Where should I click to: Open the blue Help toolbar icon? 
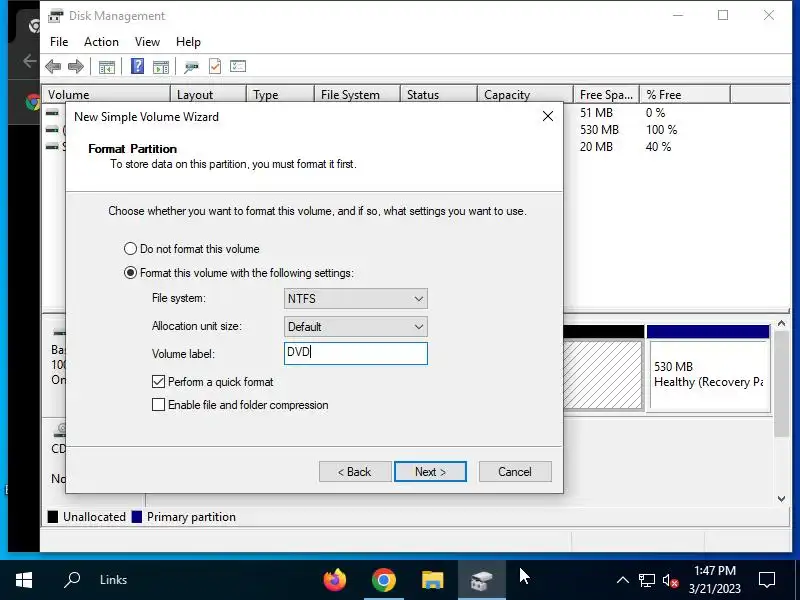point(137,66)
